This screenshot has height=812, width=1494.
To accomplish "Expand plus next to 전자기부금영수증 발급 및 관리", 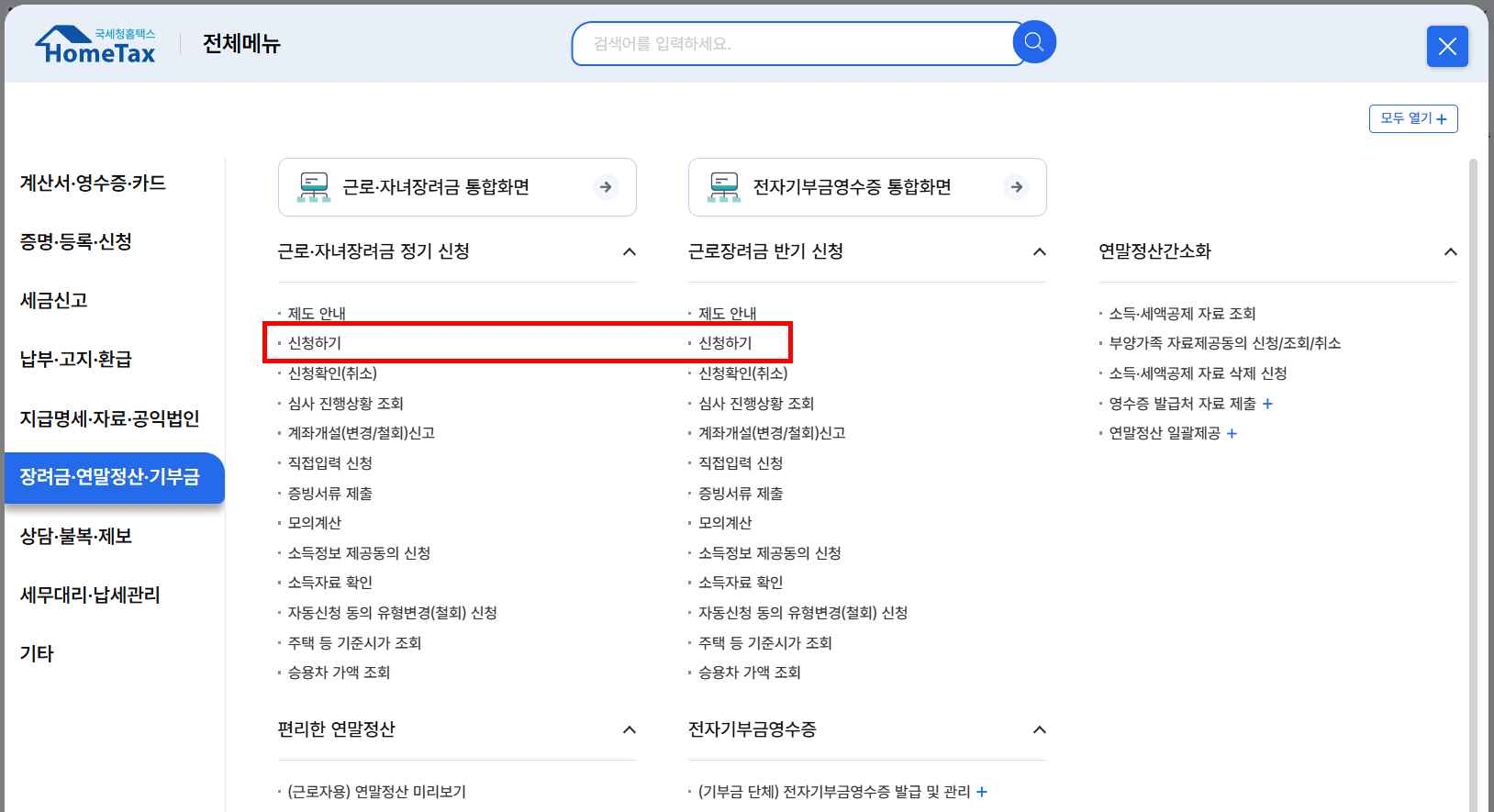I will coord(982,792).
